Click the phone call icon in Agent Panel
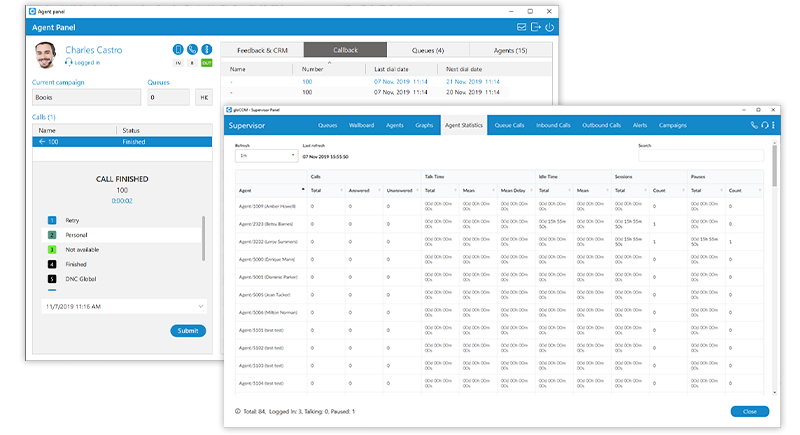The width and height of the screenshot is (800, 435). [192, 49]
